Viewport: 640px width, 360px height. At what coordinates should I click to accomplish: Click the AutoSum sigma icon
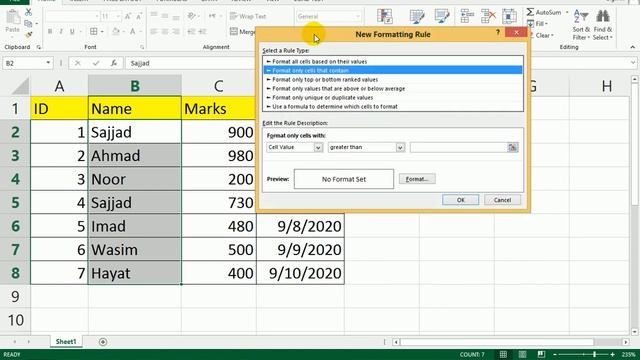[x=530, y=12]
